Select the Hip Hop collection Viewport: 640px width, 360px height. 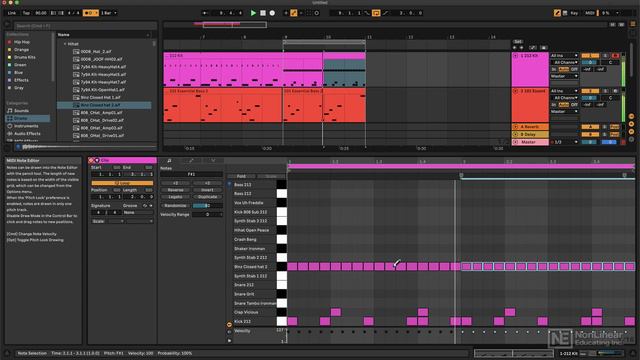tap(22, 42)
